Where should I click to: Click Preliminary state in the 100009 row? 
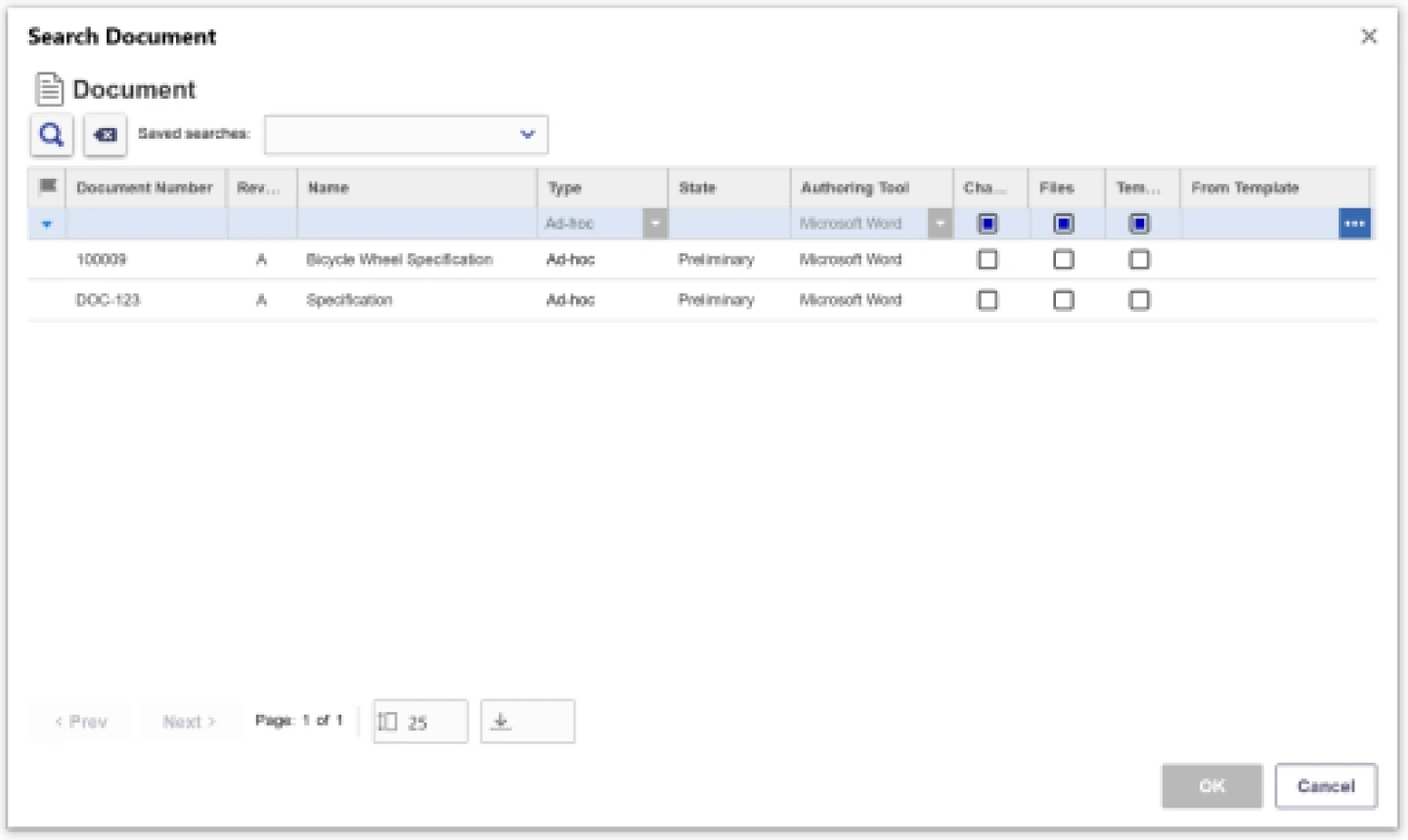click(x=717, y=259)
